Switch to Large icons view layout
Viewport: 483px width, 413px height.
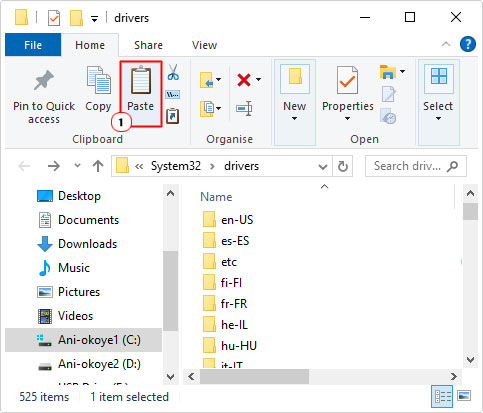[464, 396]
